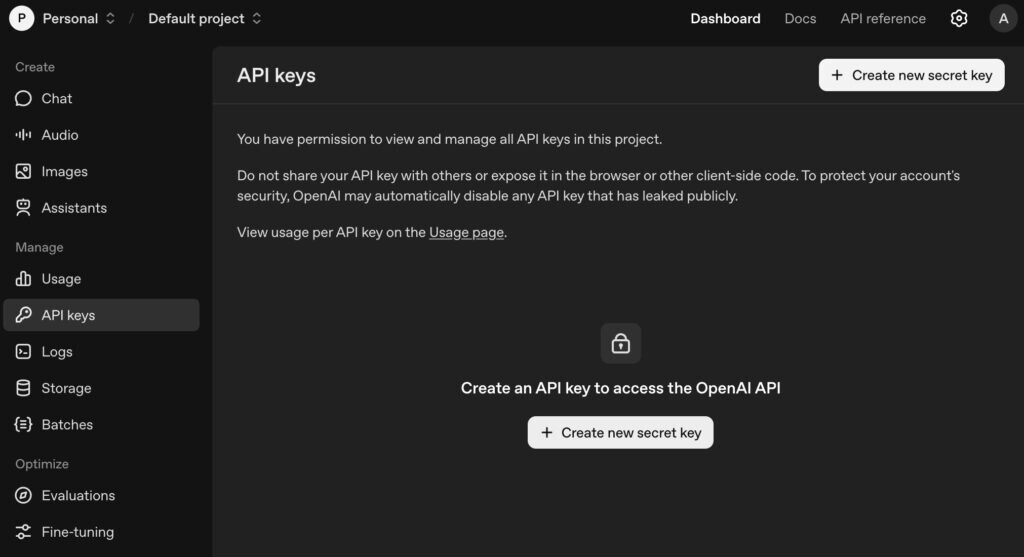Select the Batches curly braces icon
1024x557 pixels.
tap(23, 425)
